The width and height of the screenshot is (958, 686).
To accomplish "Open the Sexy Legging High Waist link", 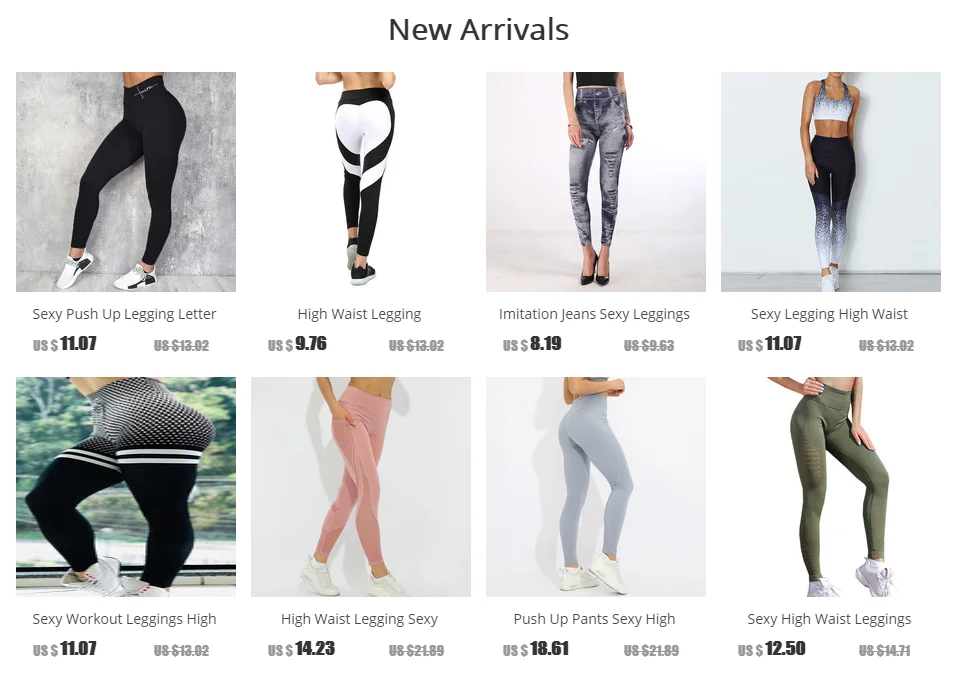I will coord(829,314).
